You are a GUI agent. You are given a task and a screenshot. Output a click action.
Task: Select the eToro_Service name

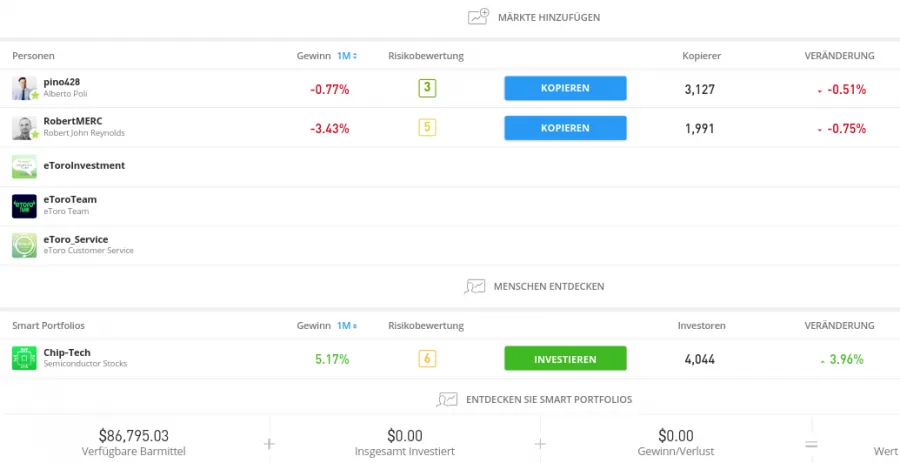[76, 239]
